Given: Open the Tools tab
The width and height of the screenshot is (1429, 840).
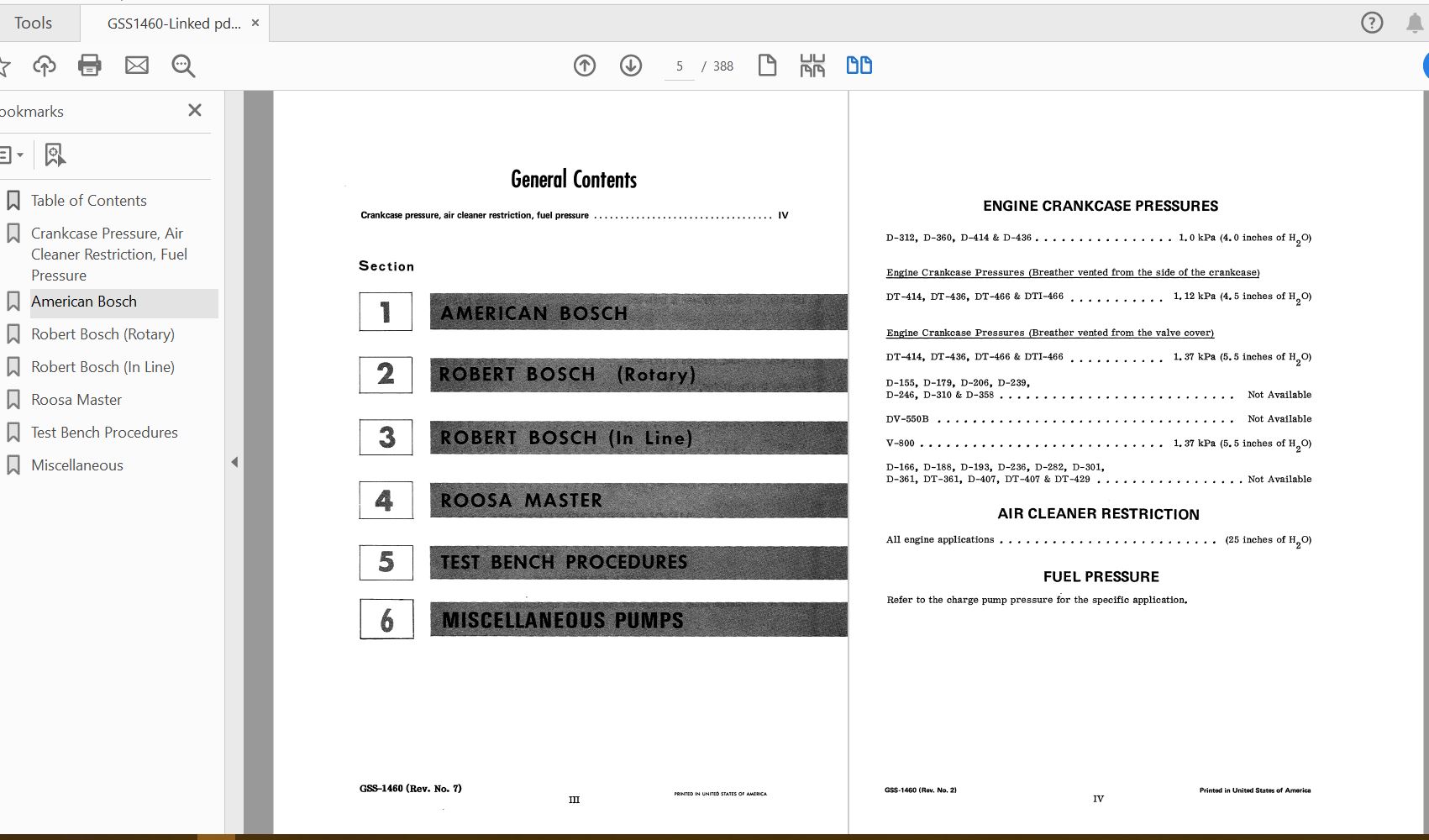Looking at the screenshot, I should [x=34, y=24].
